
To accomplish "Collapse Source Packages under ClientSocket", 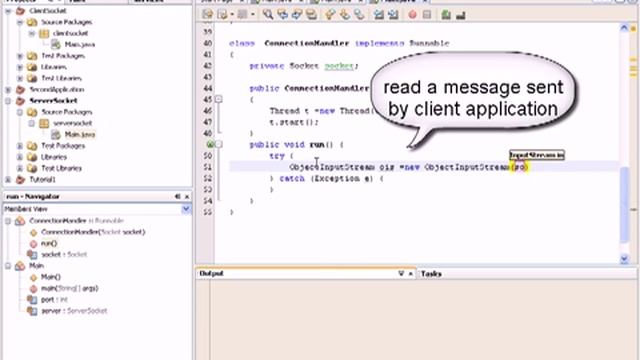I will 20,22.
